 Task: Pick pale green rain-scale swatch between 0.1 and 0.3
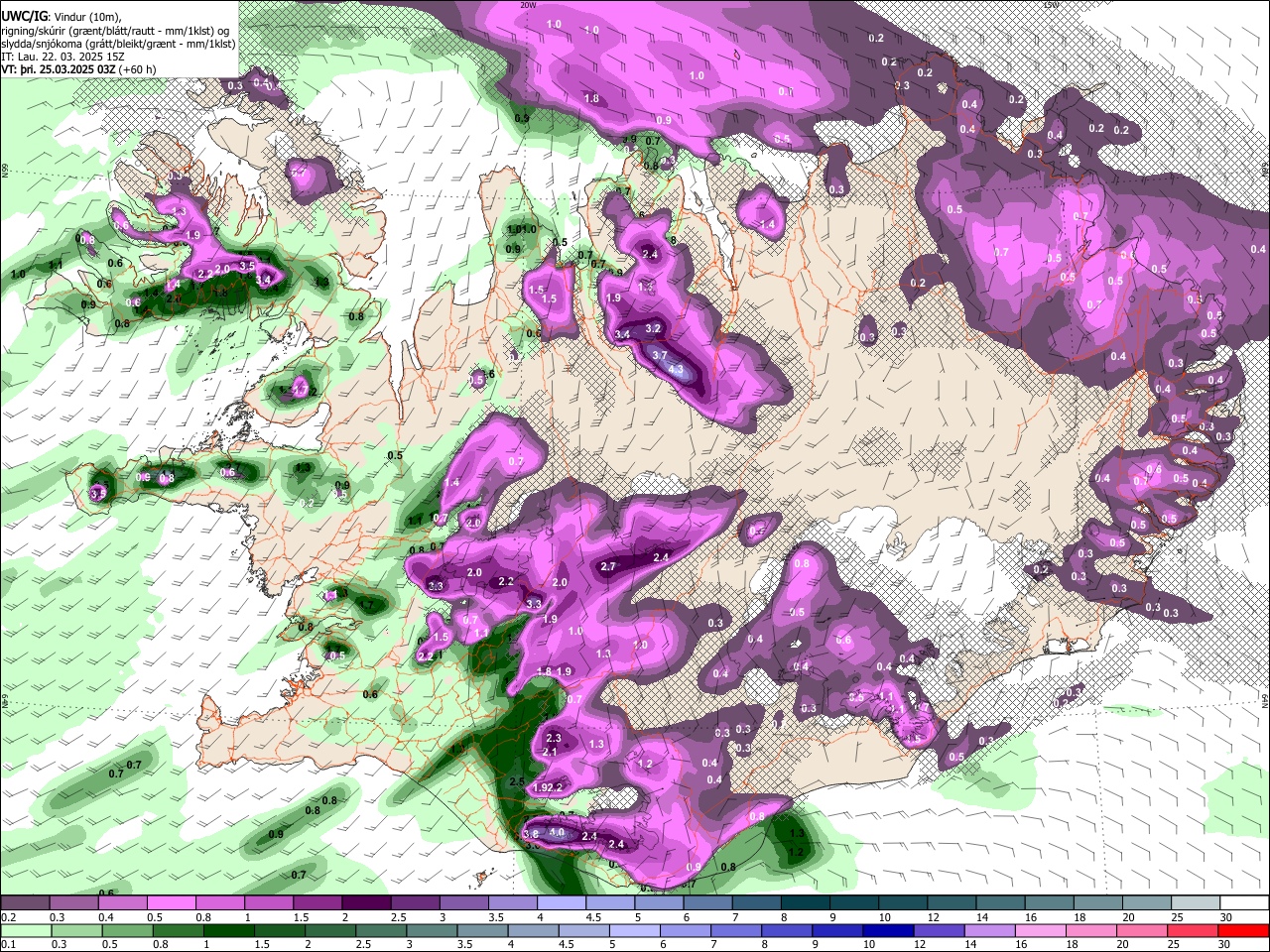[x=25, y=930]
